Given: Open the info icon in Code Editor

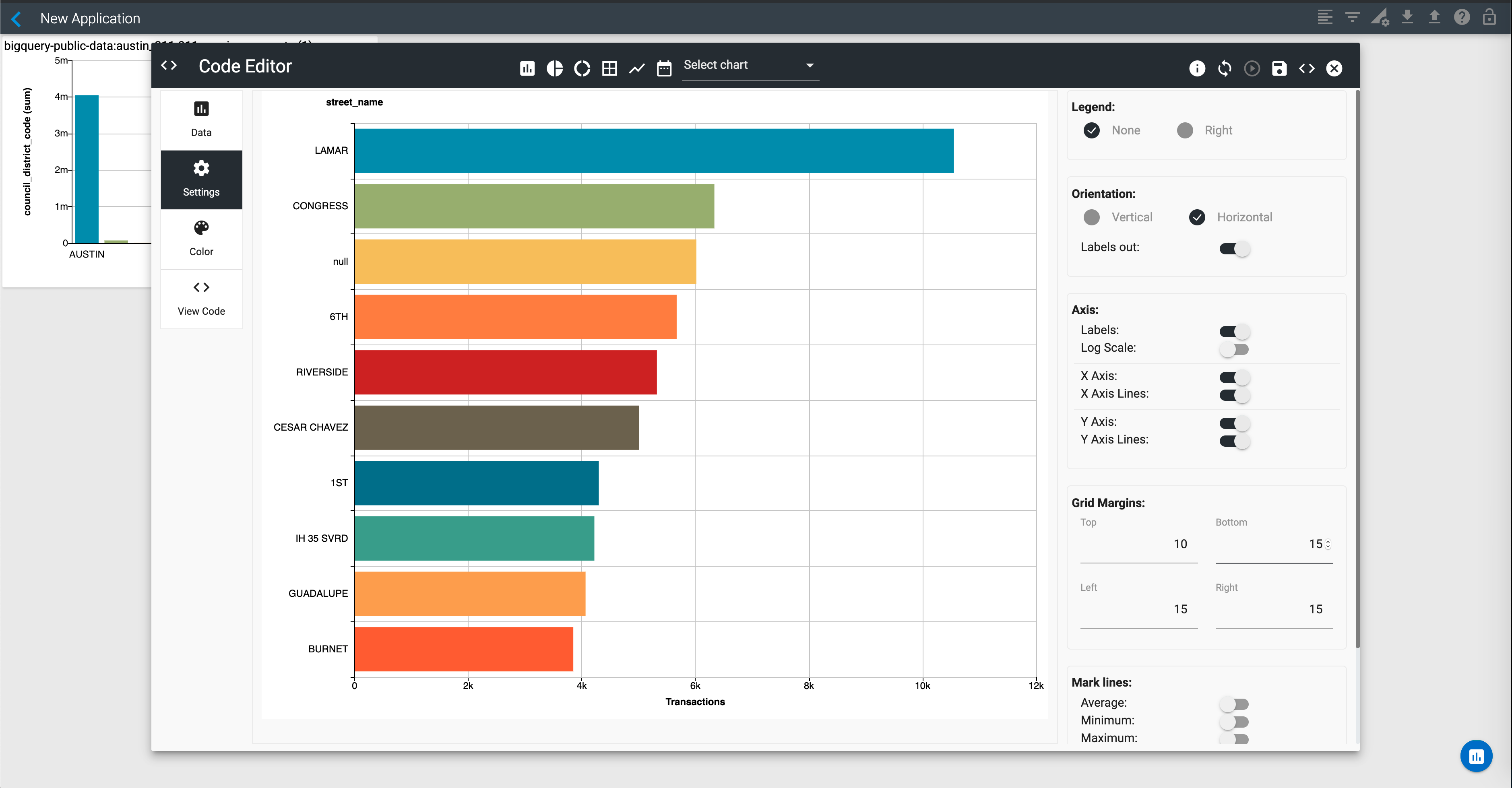Looking at the screenshot, I should (x=1197, y=68).
